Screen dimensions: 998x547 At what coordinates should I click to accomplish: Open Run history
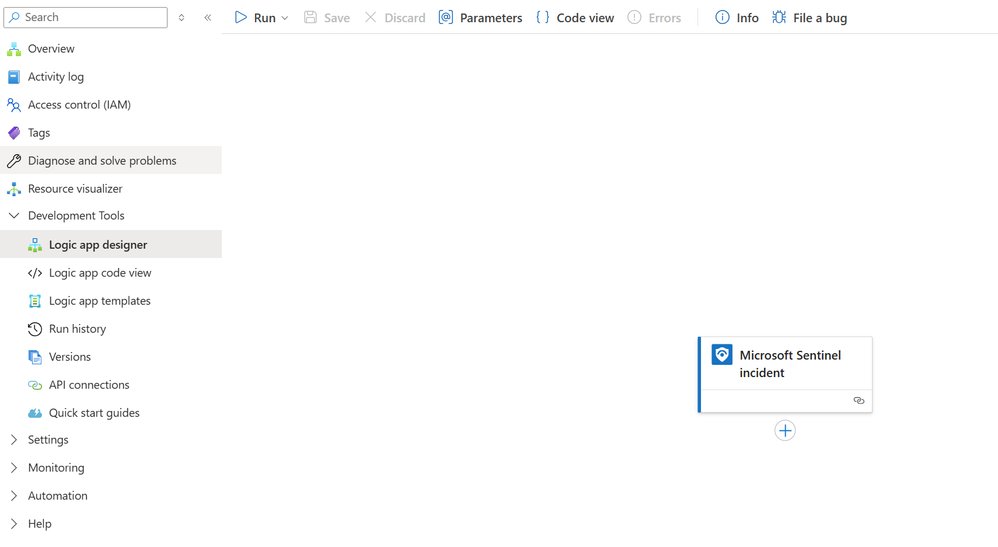(x=111, y=329)
